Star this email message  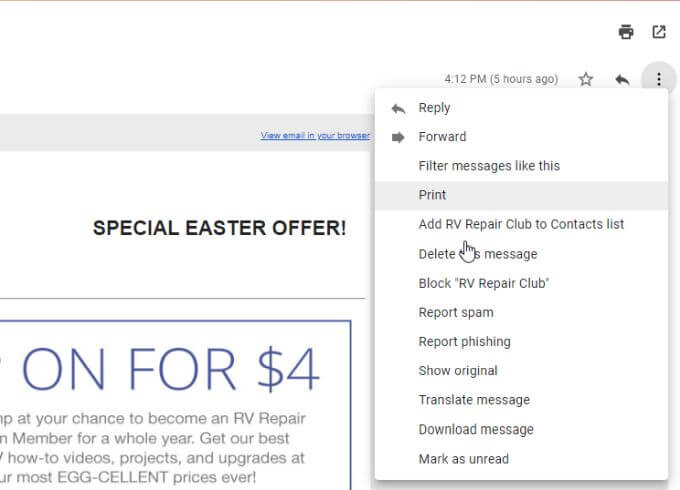[586, 79]
